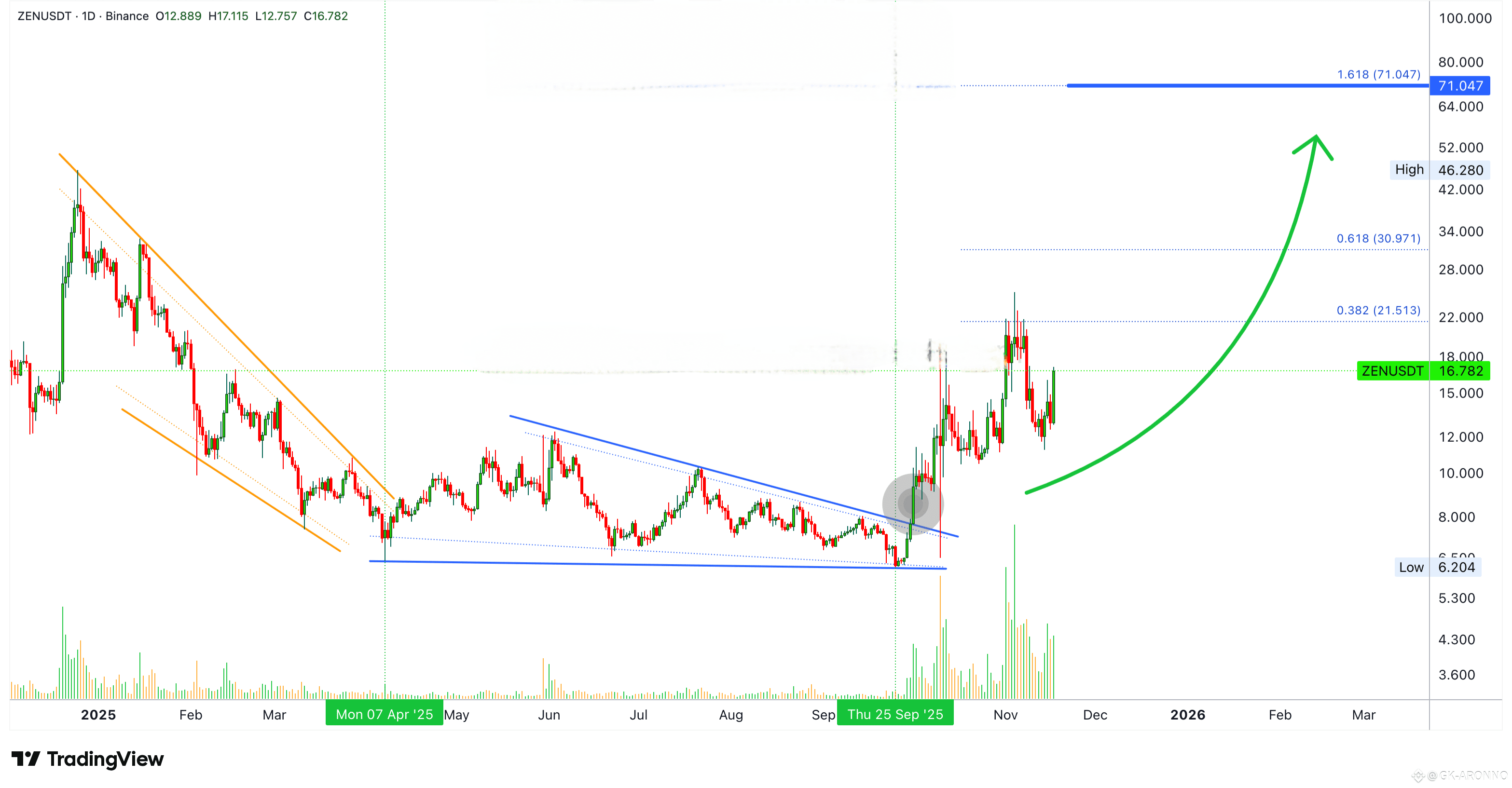Click the ZENUSDT 1D Binance title

click(83, 16)
